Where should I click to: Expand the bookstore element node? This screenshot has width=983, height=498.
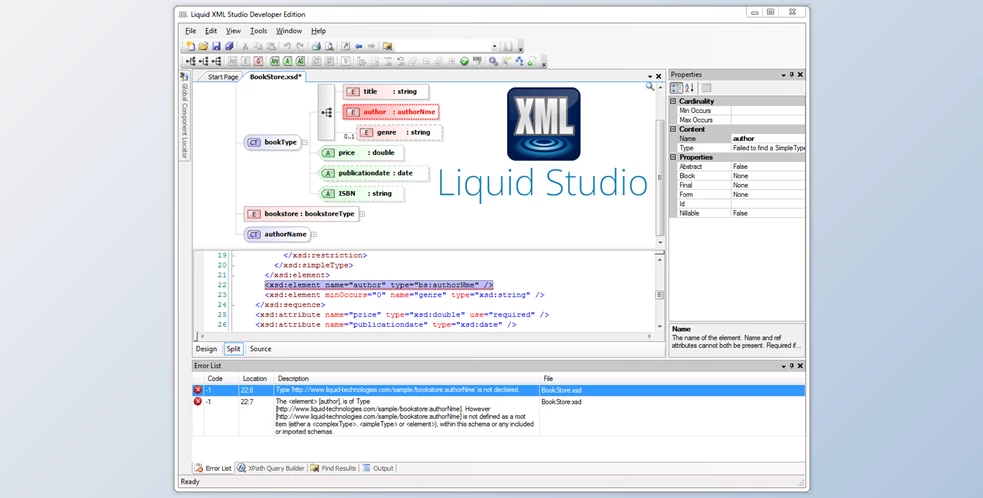(x=362, y=214)
